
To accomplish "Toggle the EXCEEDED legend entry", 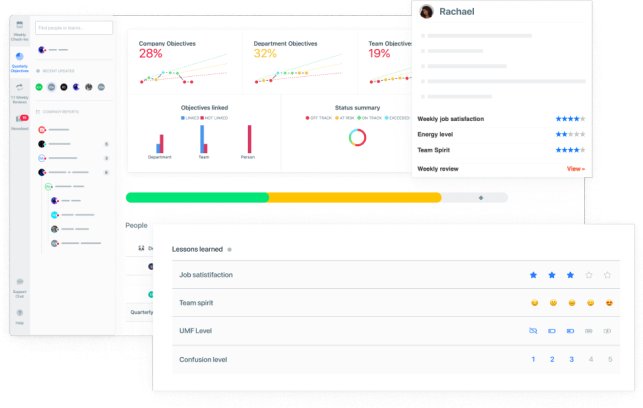I will pos(397,118).
